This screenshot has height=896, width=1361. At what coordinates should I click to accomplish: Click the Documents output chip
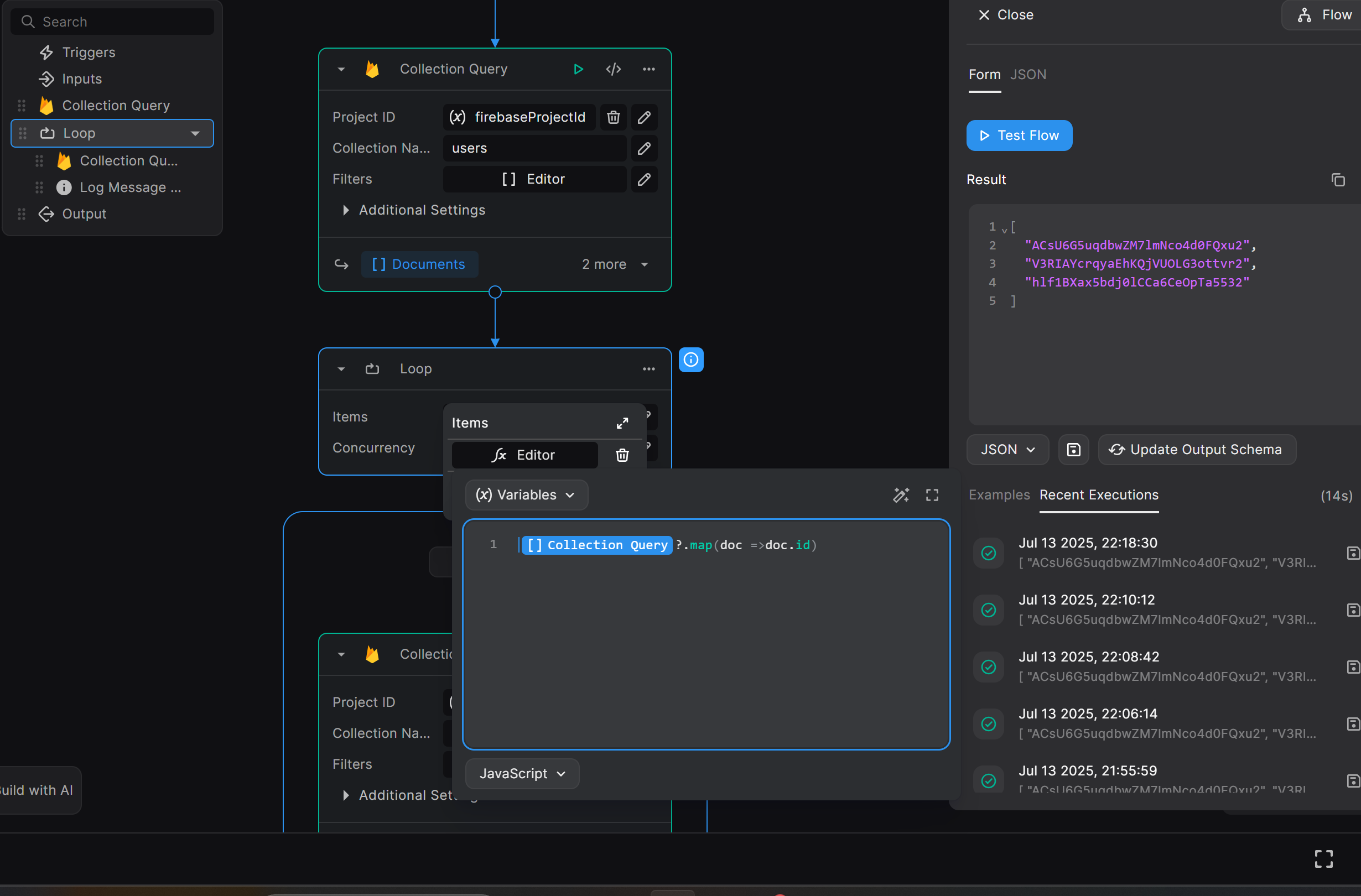pos(419,265)
